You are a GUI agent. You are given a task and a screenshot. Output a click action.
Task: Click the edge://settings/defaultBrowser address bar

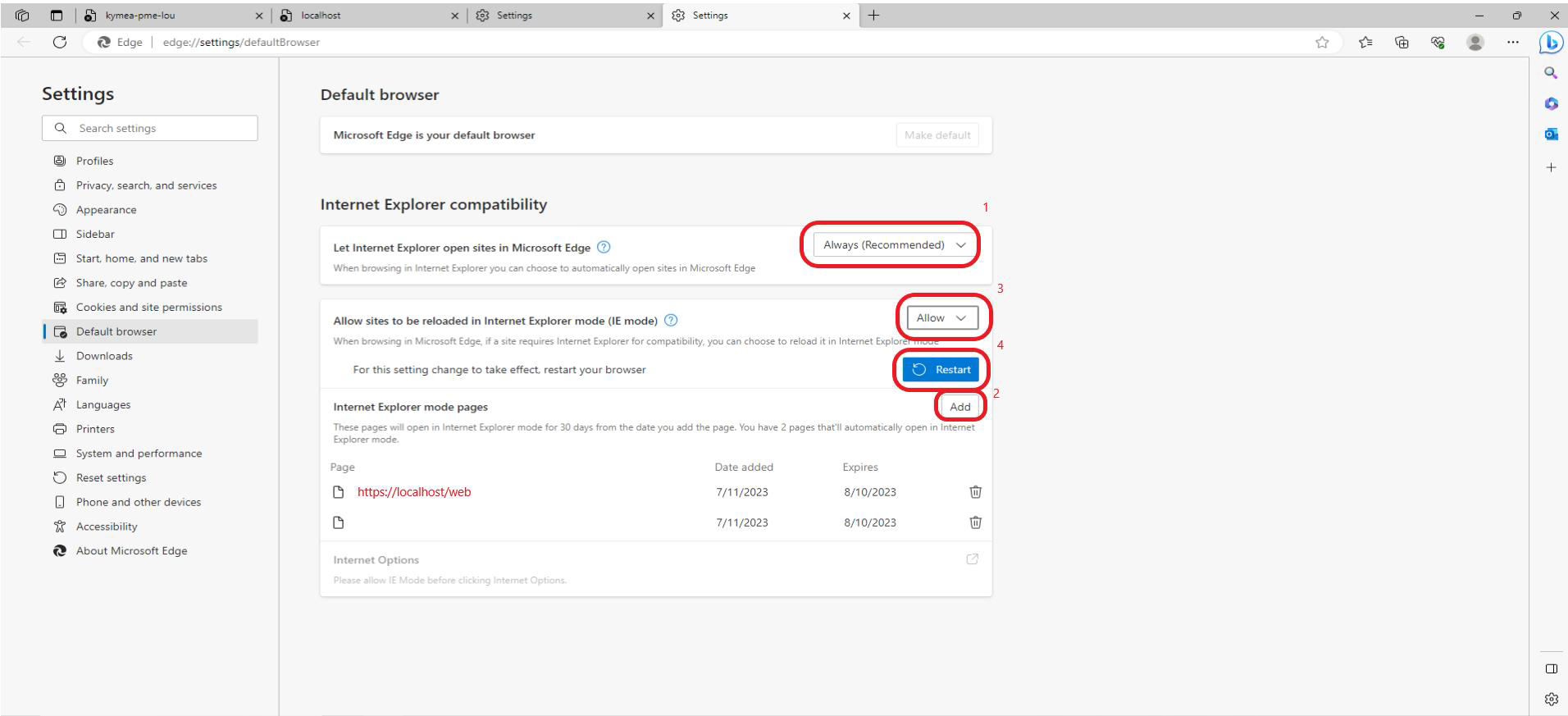click(241, 42)
